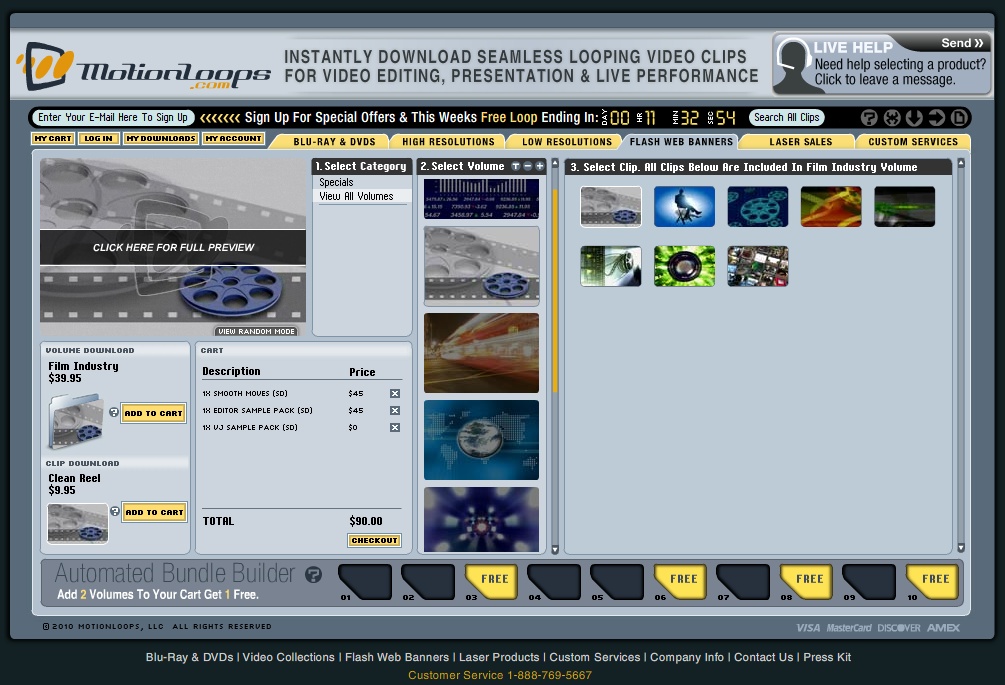Select the director chair silhouette clip
The height and width of the screenshot is (685, 1005).
(x=684, y=206)
